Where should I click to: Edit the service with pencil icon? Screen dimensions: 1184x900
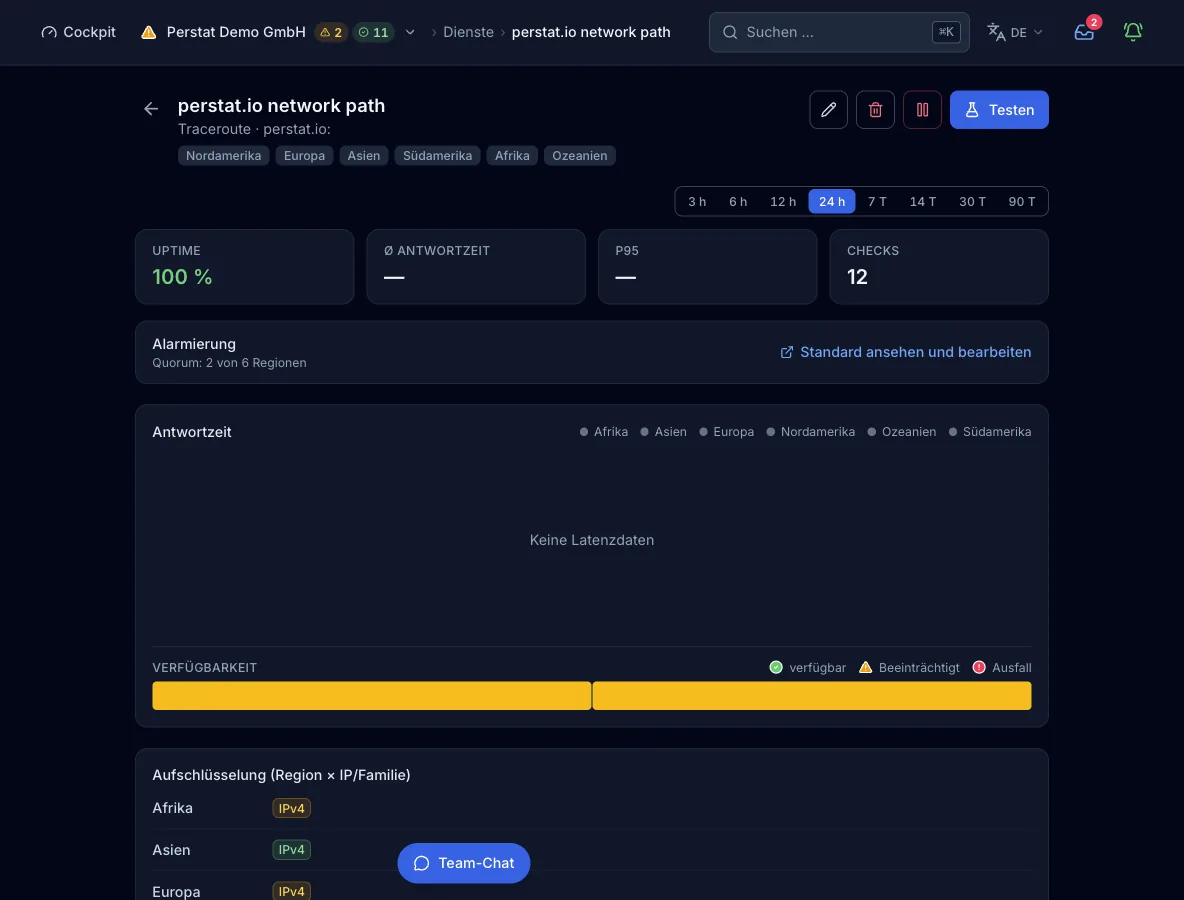(828, 109)
